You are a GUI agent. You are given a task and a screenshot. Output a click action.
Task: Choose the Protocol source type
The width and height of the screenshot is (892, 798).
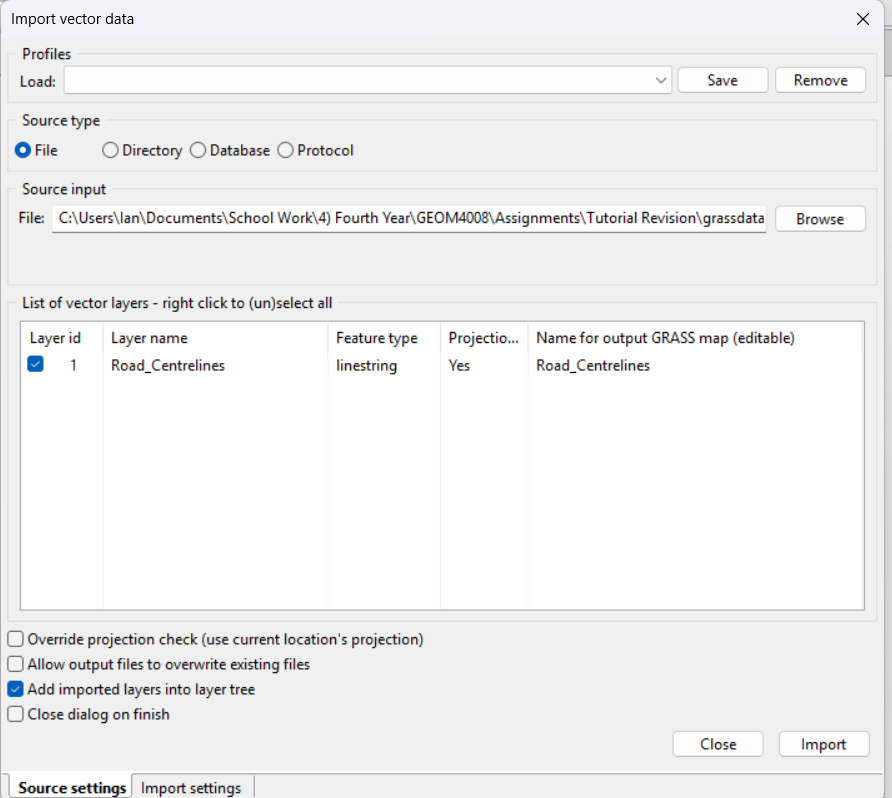point(286,150)
